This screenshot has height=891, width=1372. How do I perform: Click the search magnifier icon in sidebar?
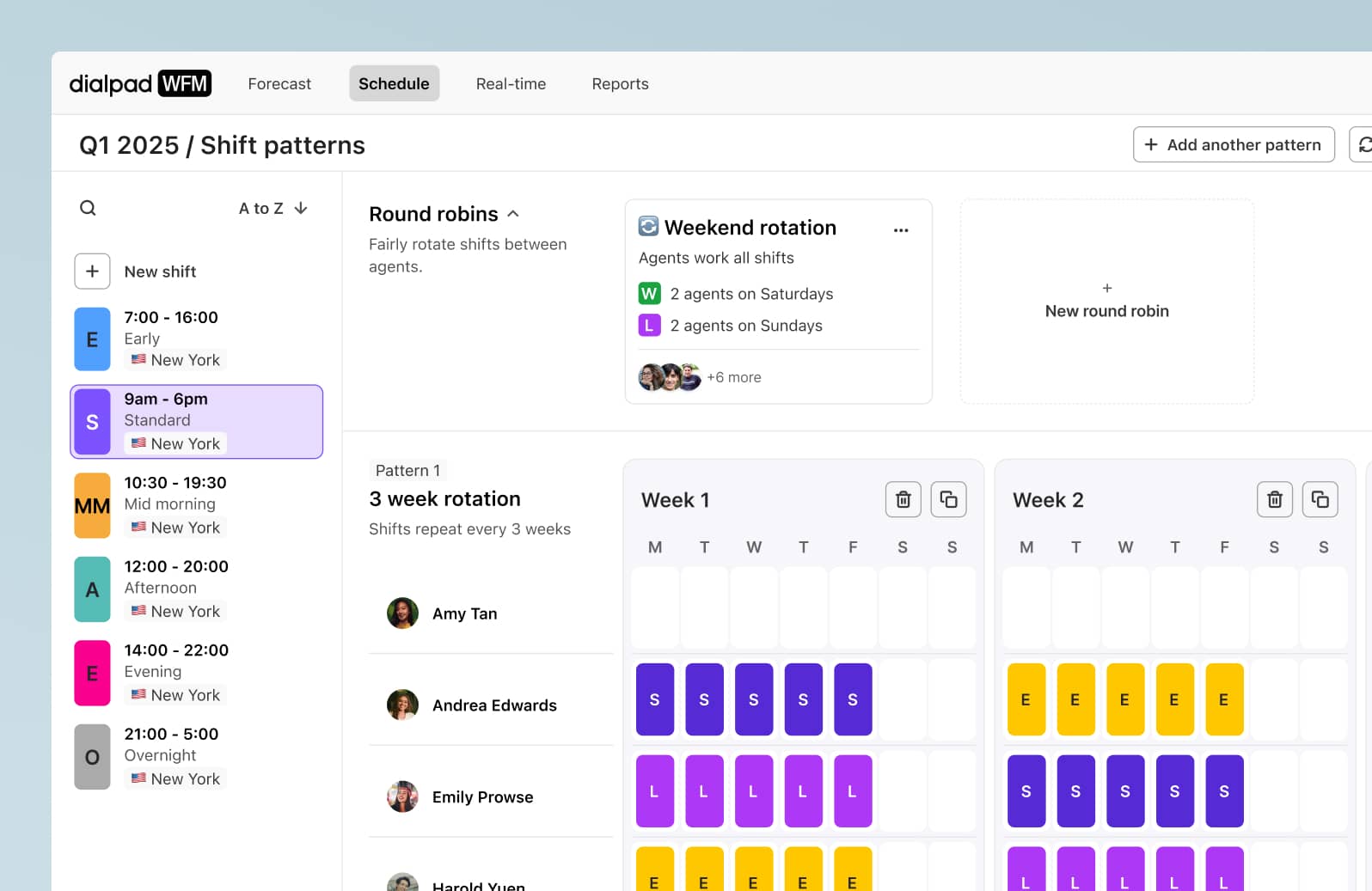point(88,208)
